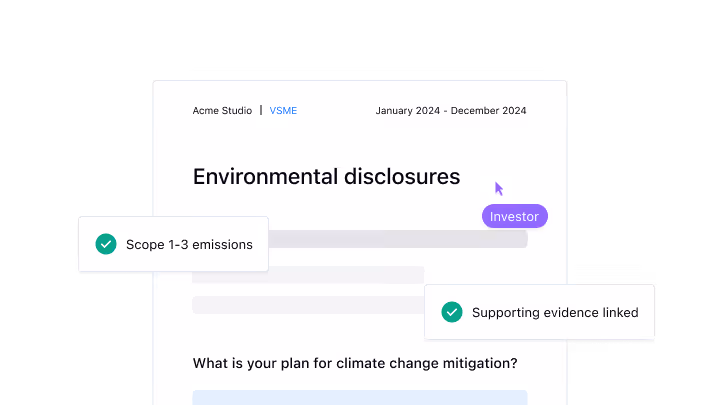Click the green checkmark beside Supporting evidence linked
Image resolution: width=720 pixels, height=405 pixels.
[452, 312]
